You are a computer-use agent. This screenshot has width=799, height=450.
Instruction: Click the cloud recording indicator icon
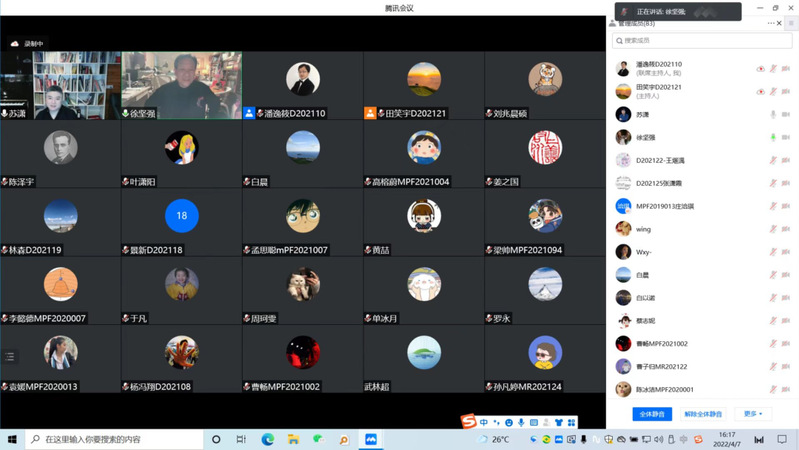[15, 44]
